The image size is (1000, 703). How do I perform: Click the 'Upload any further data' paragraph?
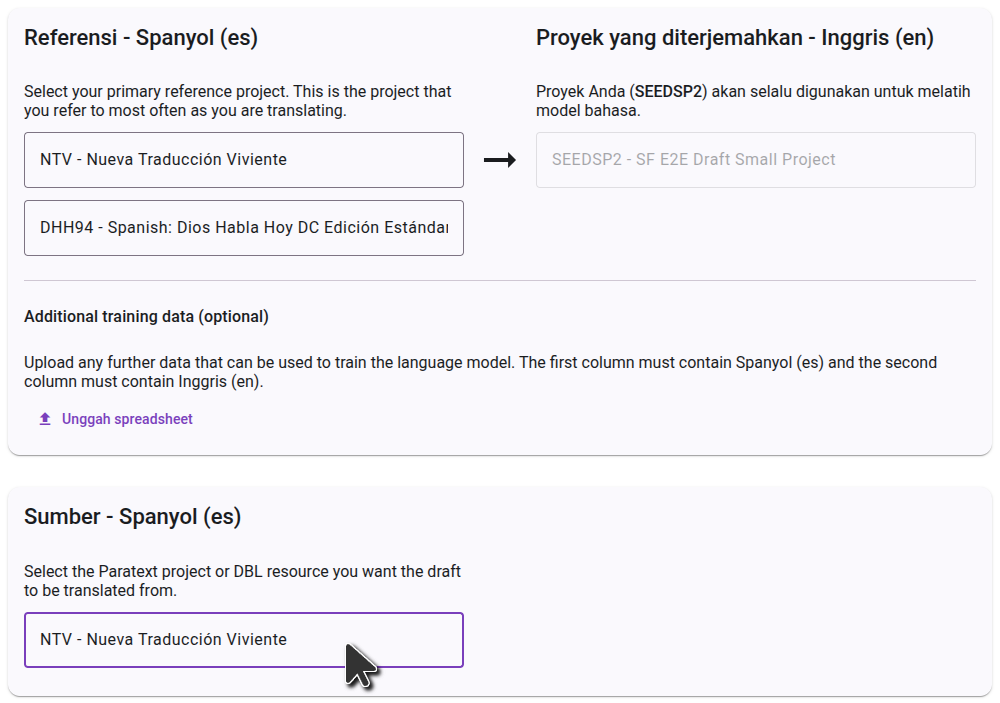480,372
